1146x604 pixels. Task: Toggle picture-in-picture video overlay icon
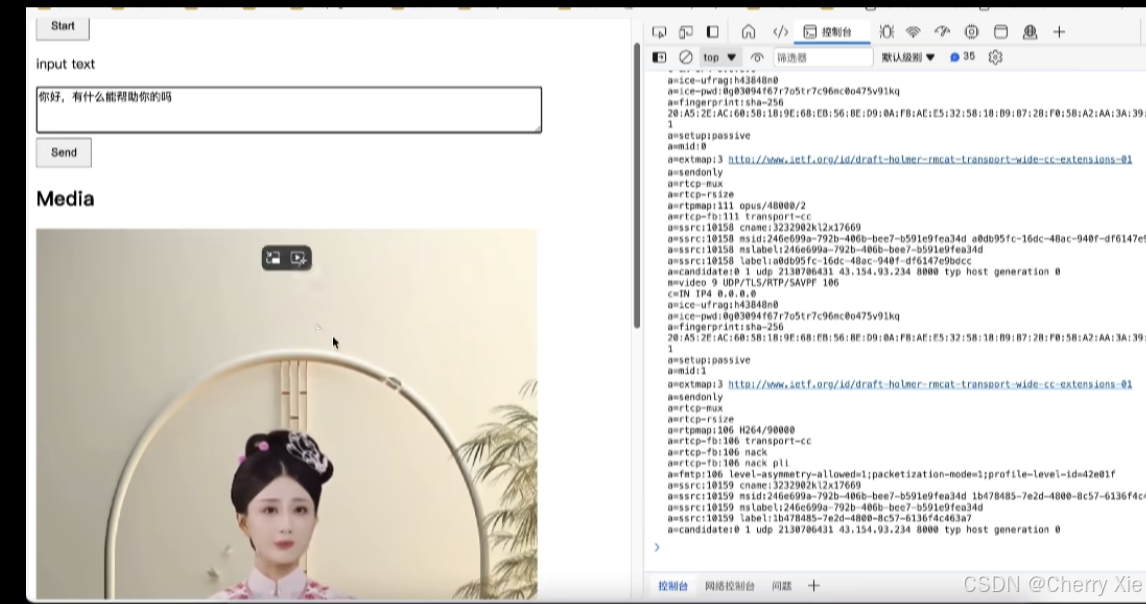pos(273,257)
